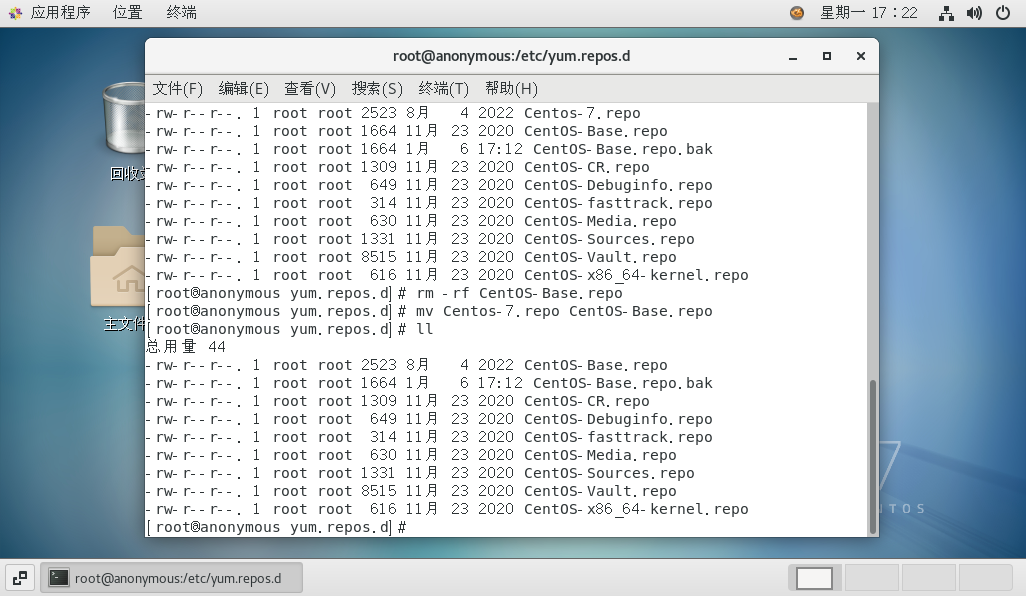Minimize the terminal window
This screenshot has width=1026, height=596.
(x=793, y=57)
